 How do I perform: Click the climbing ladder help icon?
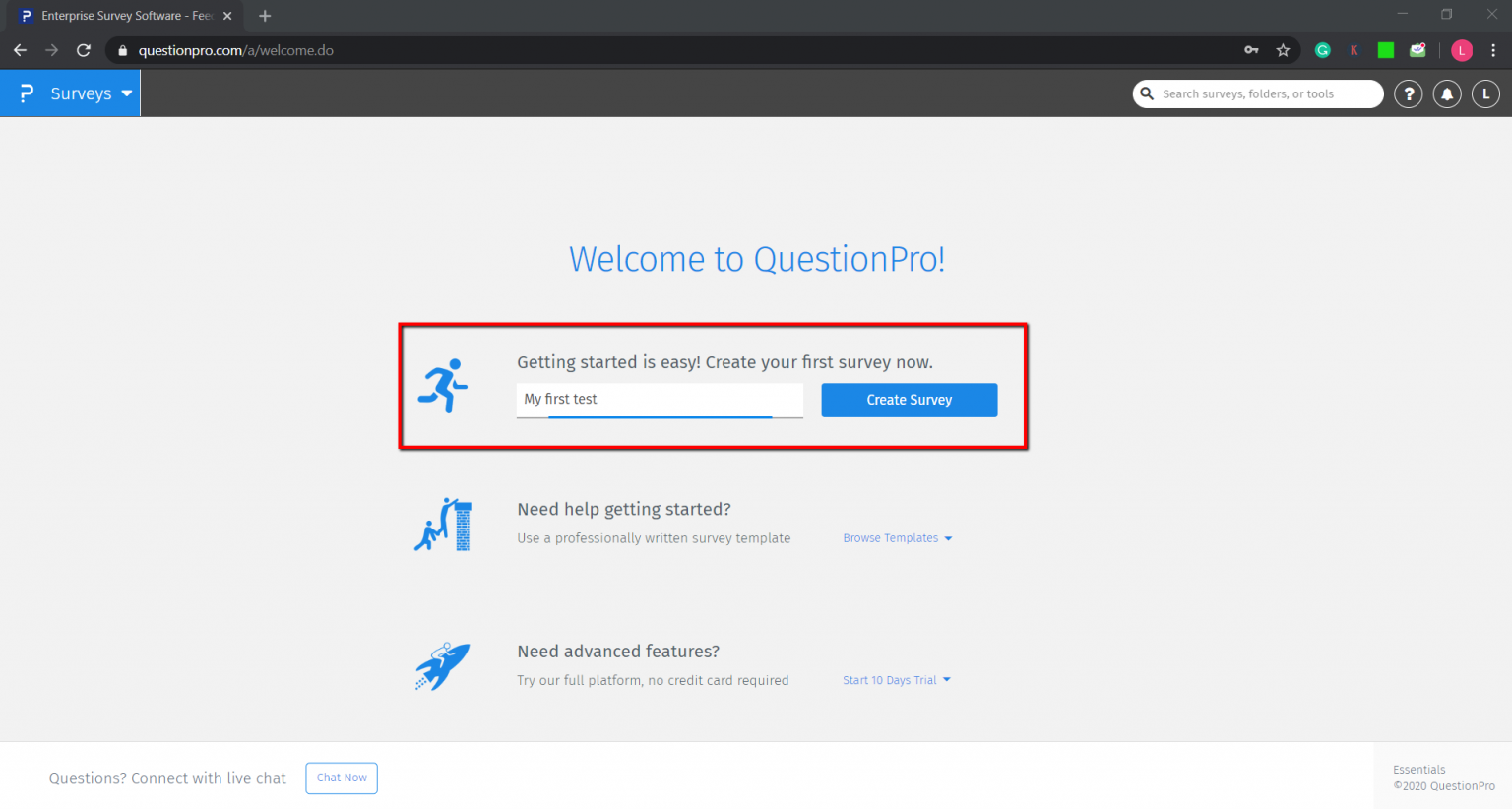click(443, 524)
